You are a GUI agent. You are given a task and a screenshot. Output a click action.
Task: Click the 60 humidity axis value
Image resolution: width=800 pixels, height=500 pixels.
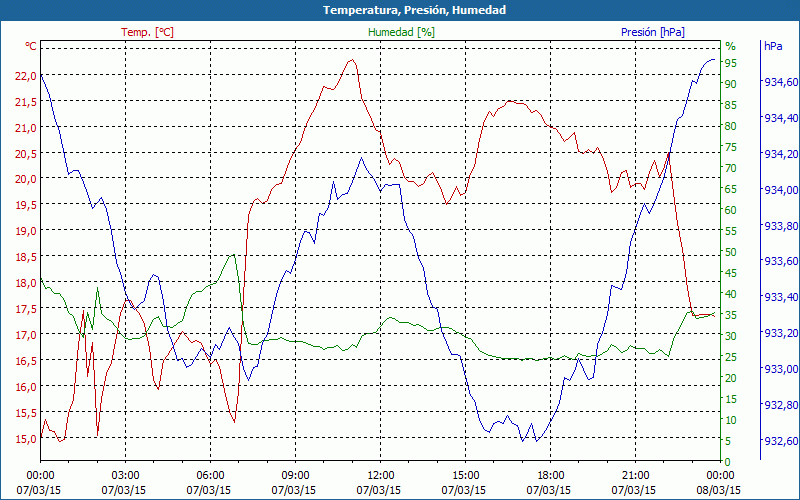coord(731,210)
